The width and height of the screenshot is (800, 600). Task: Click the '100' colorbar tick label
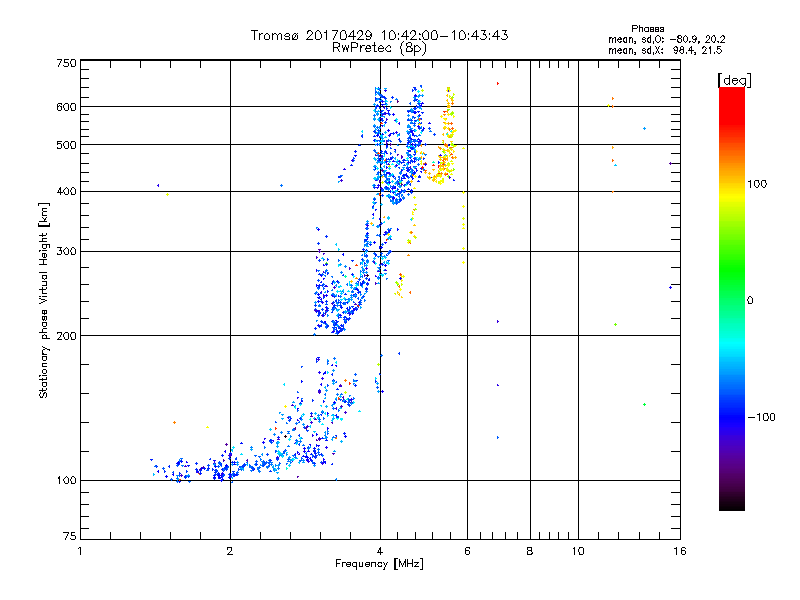[757, 184]
